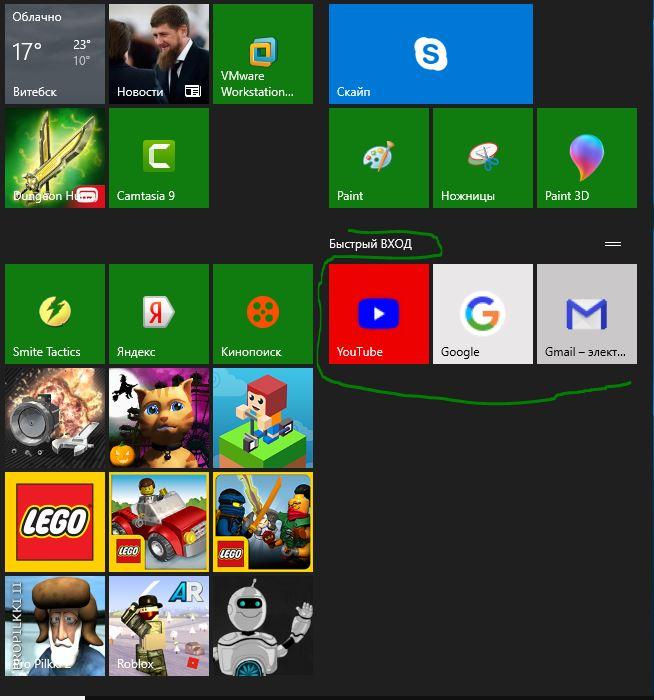Launch the Яндекс tile
Viewport: 654px width, 700px height.
[159, 314]
